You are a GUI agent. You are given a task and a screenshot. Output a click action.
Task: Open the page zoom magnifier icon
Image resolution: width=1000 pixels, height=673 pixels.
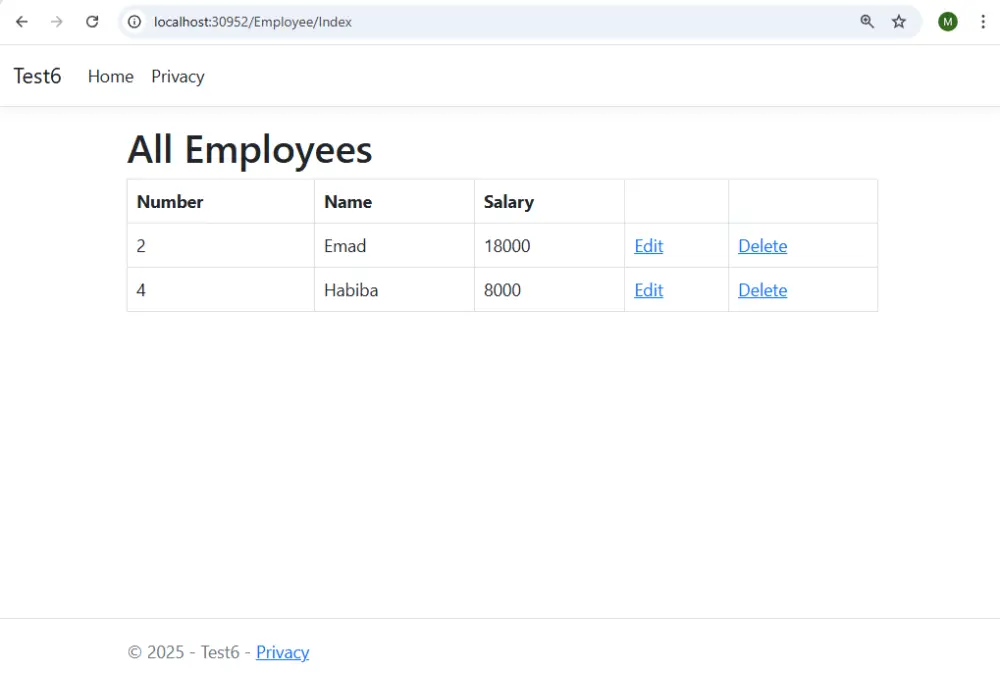point(866,21)
